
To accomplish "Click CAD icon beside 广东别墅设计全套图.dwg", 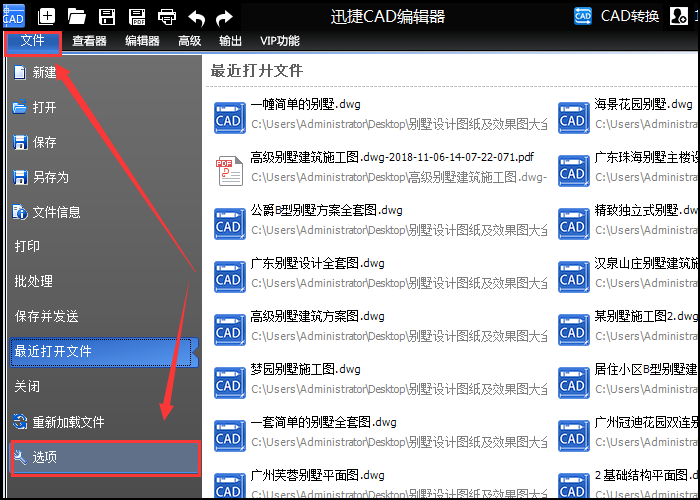I will tap(229, 277).
